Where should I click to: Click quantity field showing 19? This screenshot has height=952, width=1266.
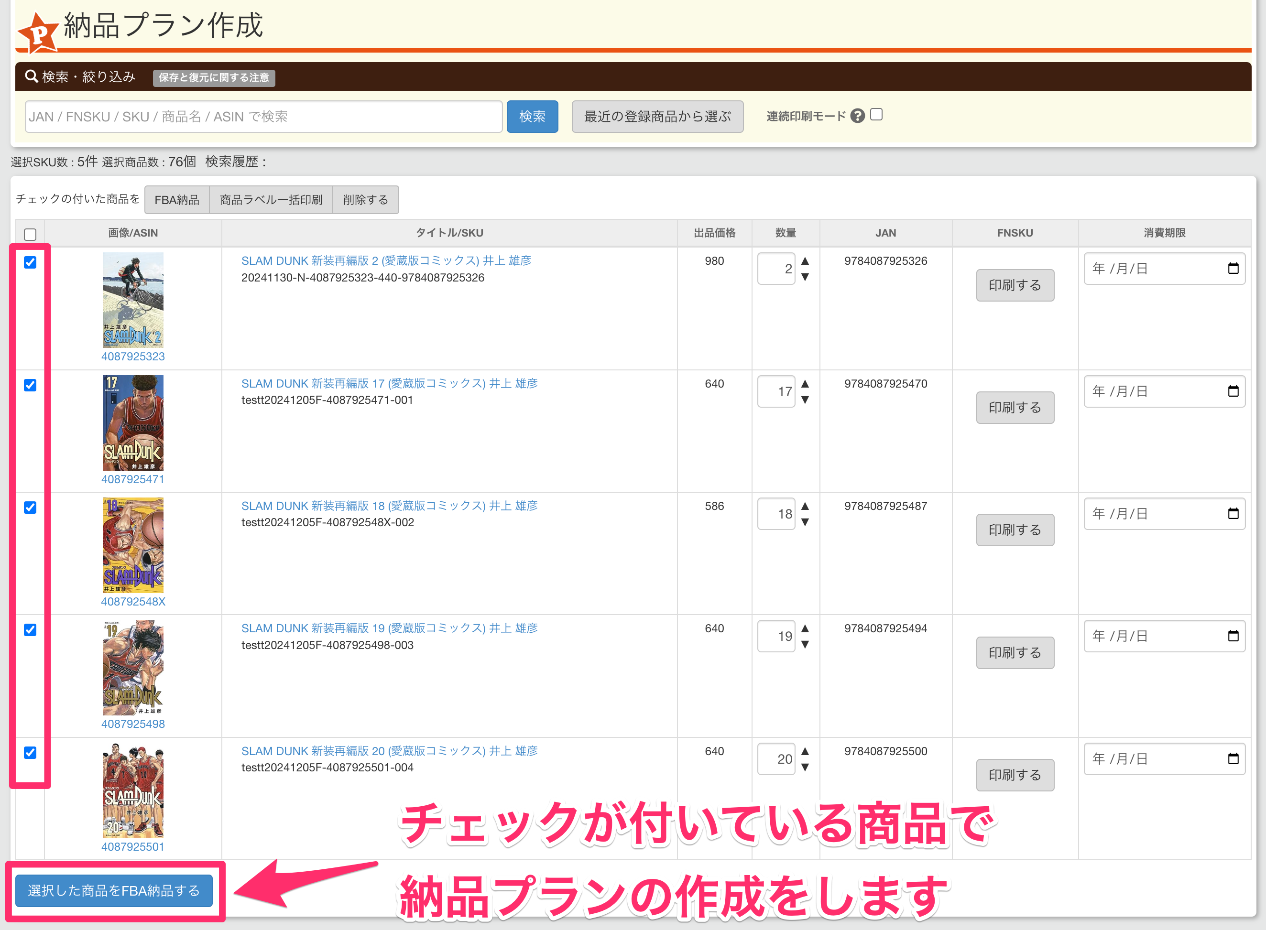point(776,636)
